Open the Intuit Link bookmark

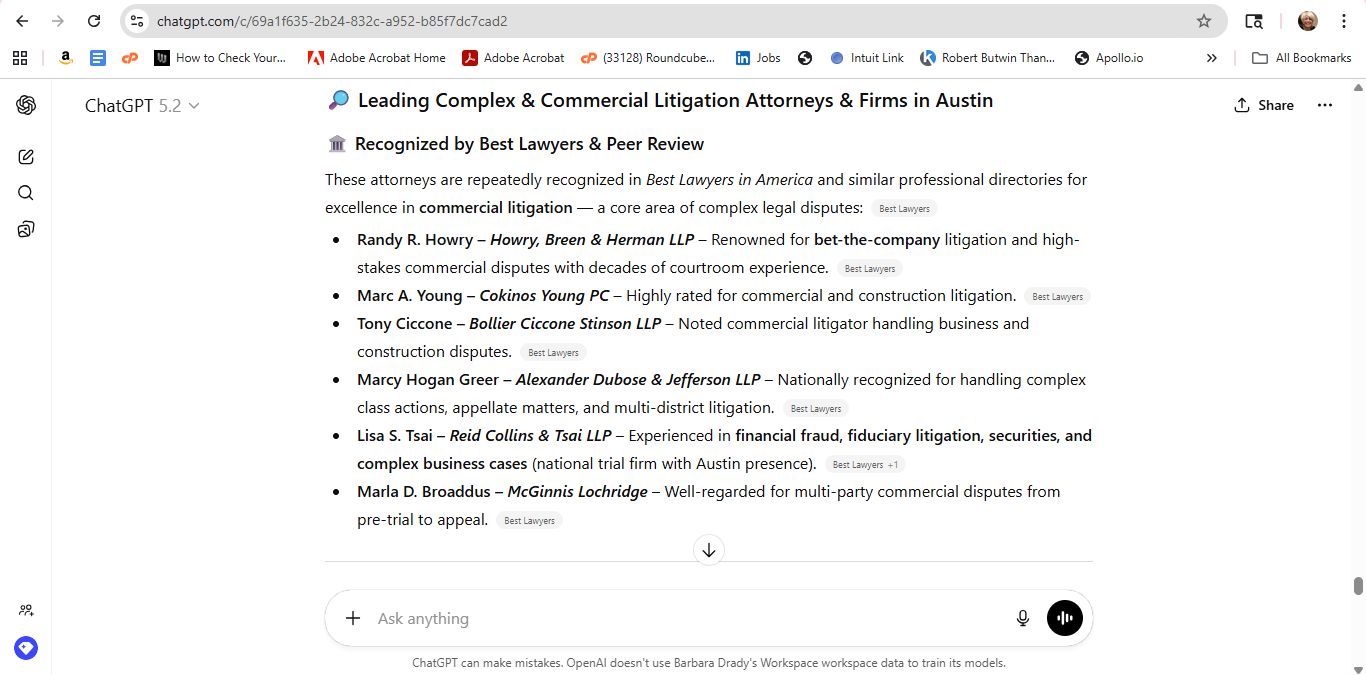(x=867, y=58)
